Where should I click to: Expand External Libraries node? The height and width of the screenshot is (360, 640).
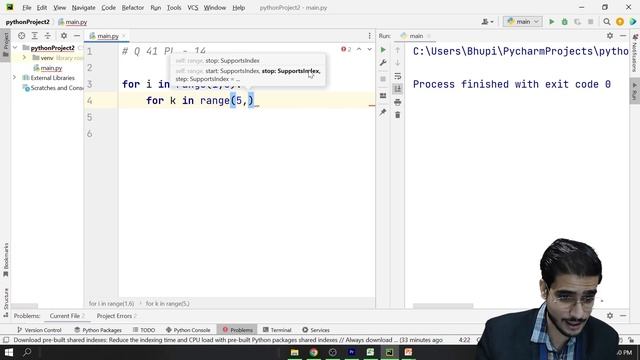tap(15, 78)
